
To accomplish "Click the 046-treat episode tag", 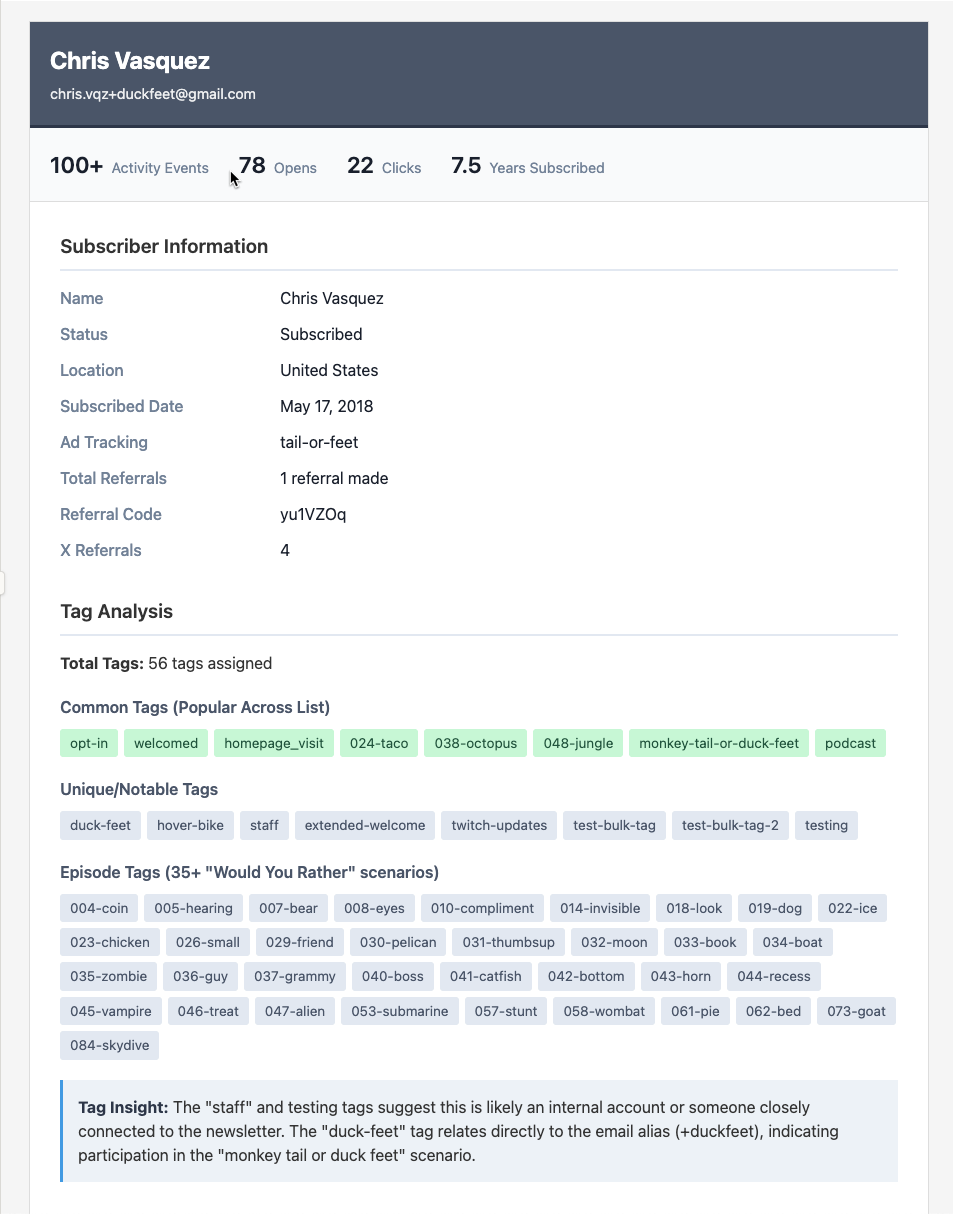I will (208, 1011).
